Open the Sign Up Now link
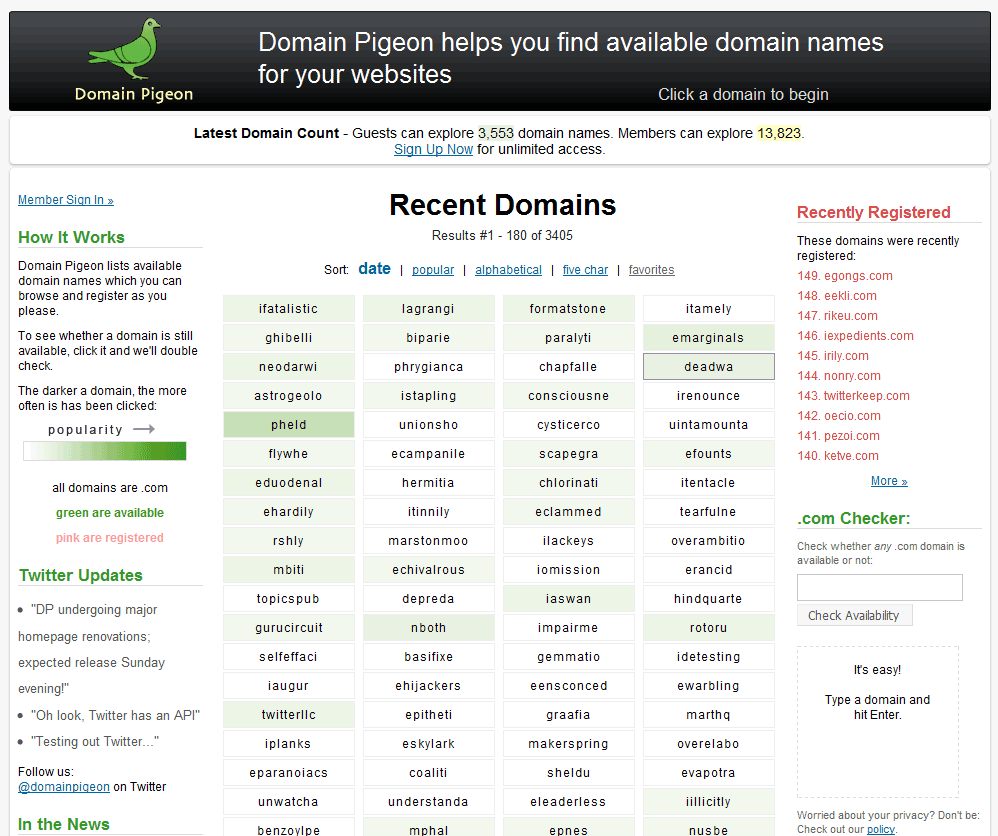 pos(433,149)
